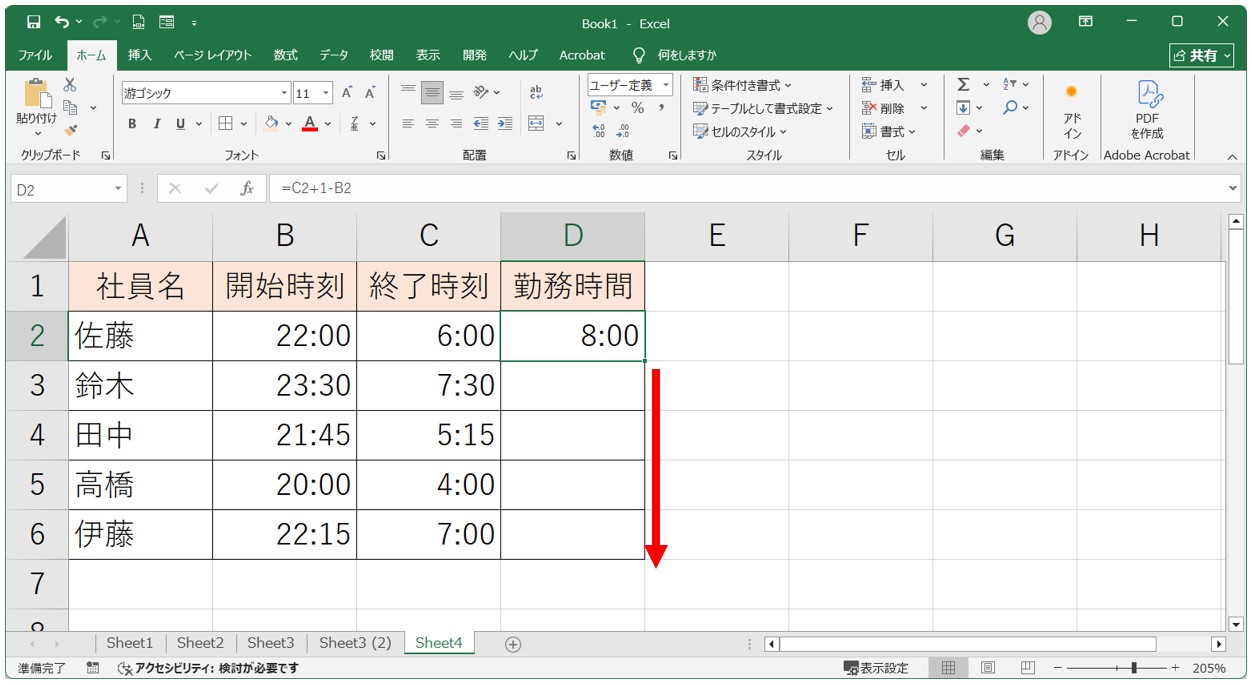Click the Sort and Filter icon
1252x685 pixels.
(x=1010, y=85)
